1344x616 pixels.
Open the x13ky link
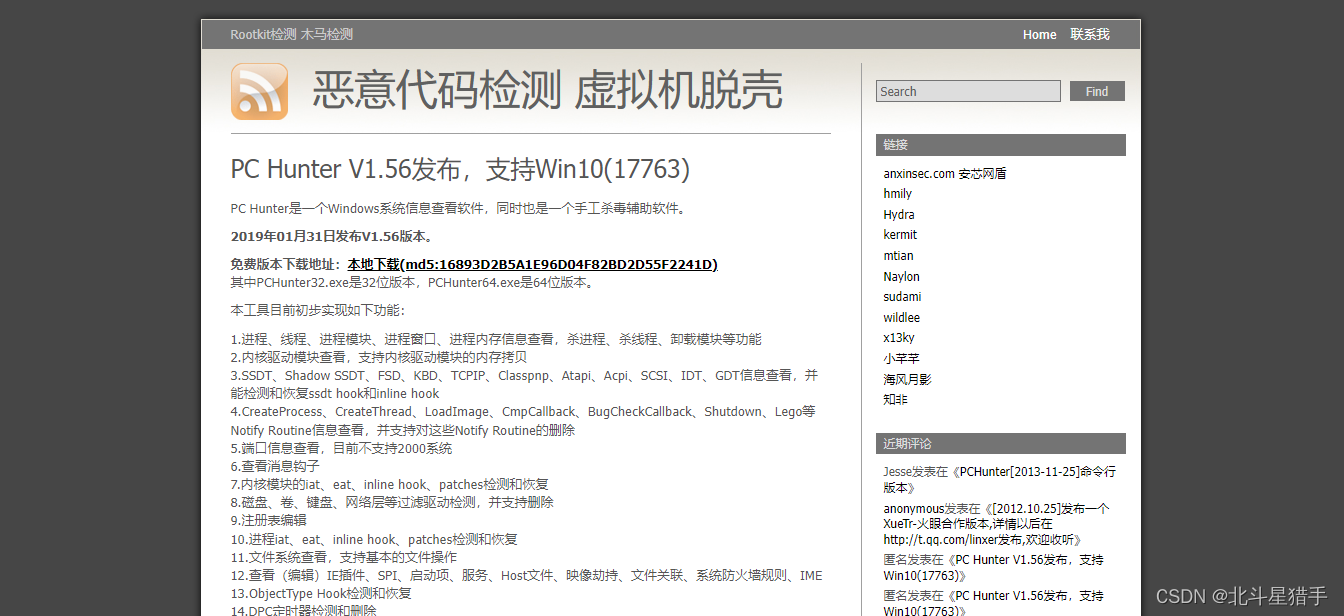[x=898, y=338]
